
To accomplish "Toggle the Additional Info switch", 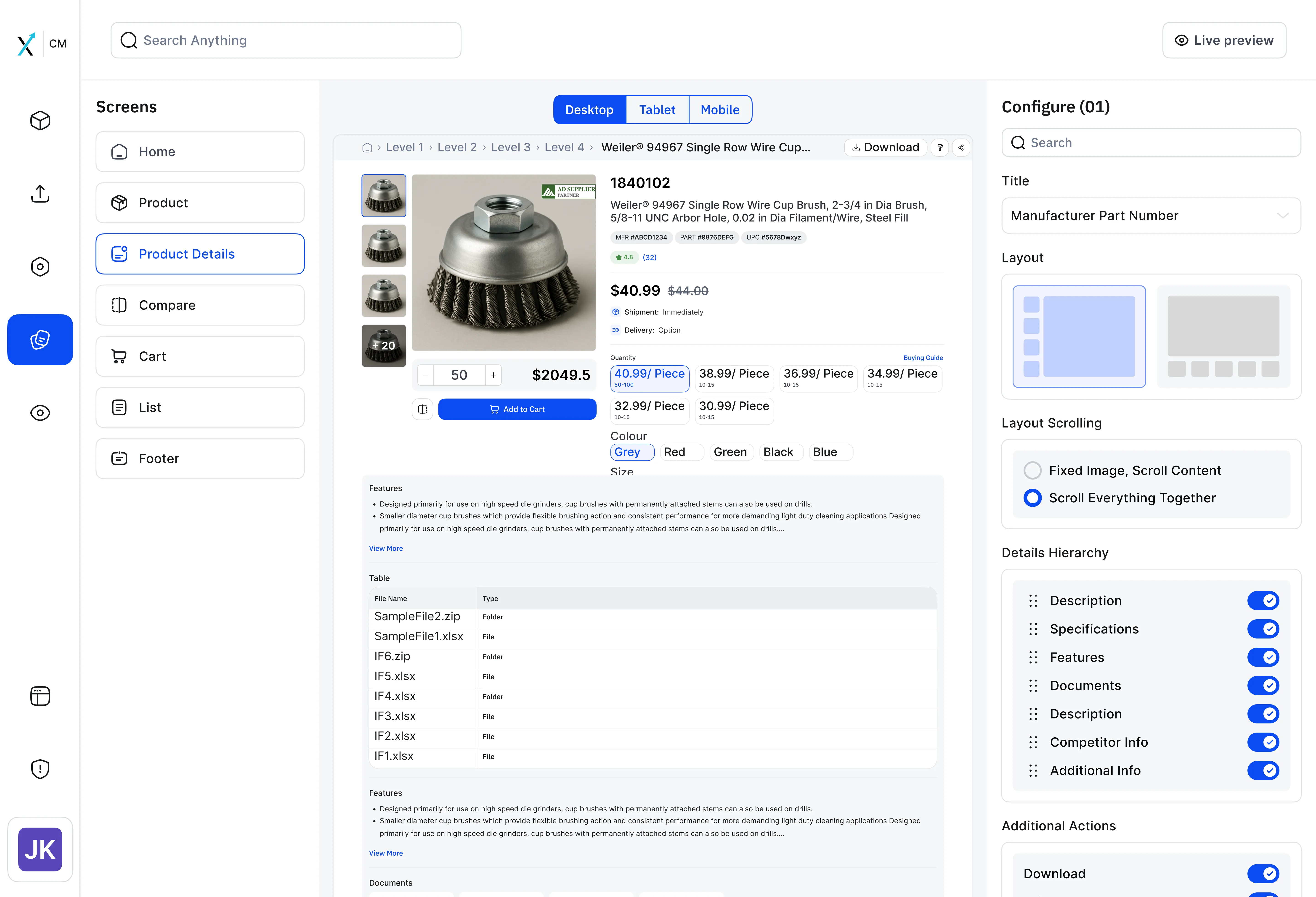I will [x=1263, y=770].
